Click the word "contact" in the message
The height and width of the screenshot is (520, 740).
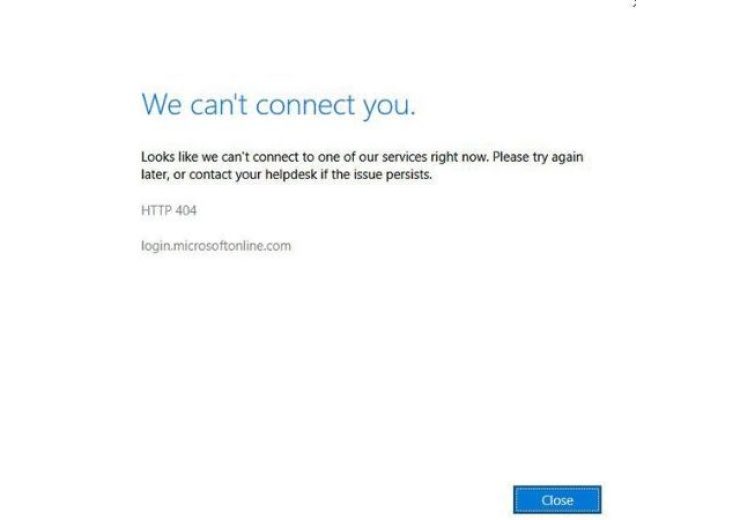(x=210, y=175)
